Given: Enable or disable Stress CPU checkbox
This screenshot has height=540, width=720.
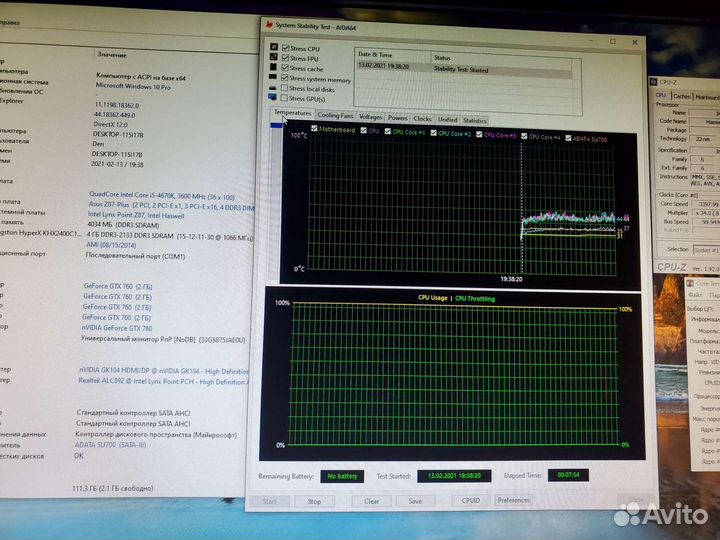Looking at the screenshot, I should point(286,48).
